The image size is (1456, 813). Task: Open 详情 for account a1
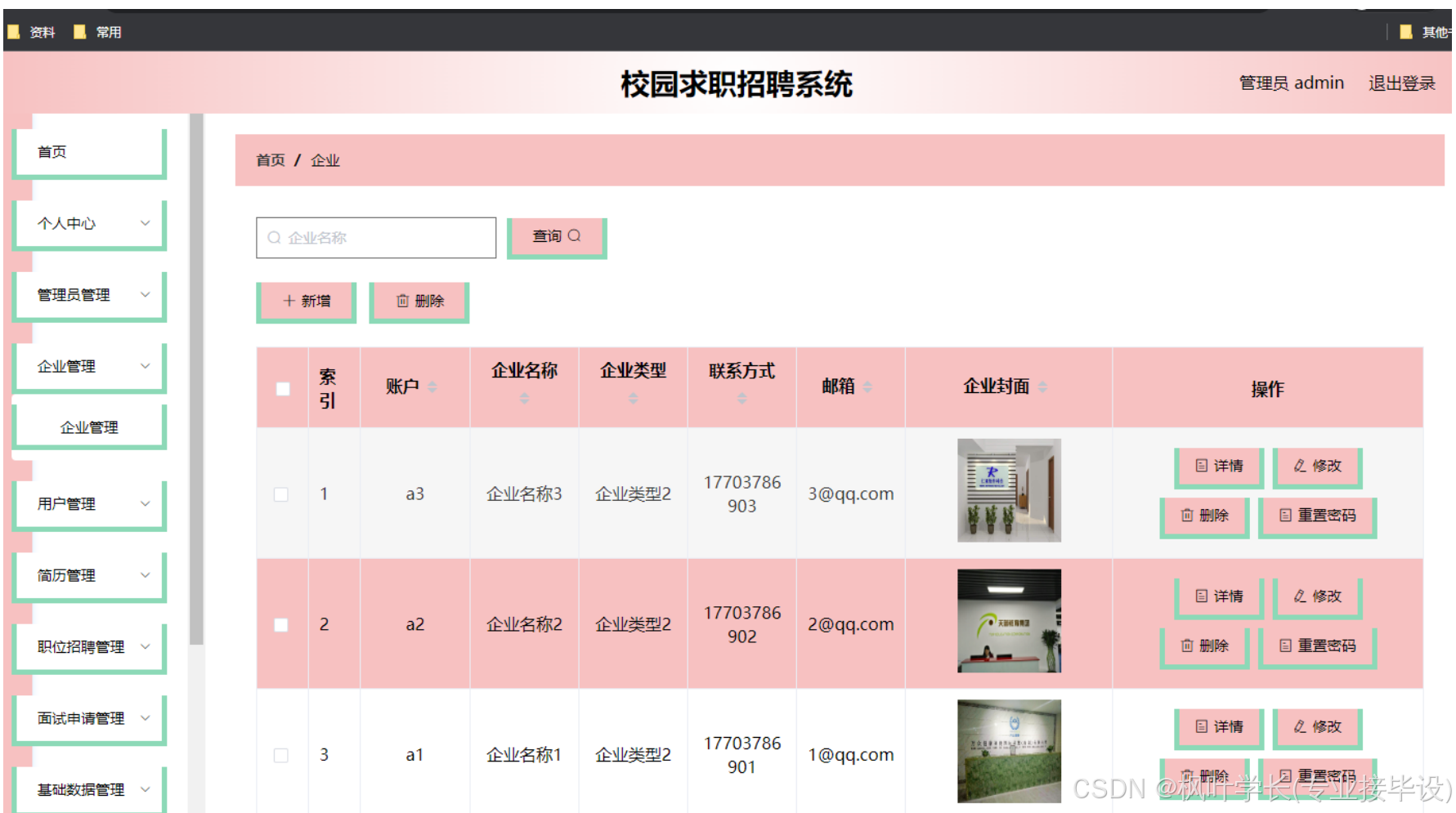tap(1219, 728)
